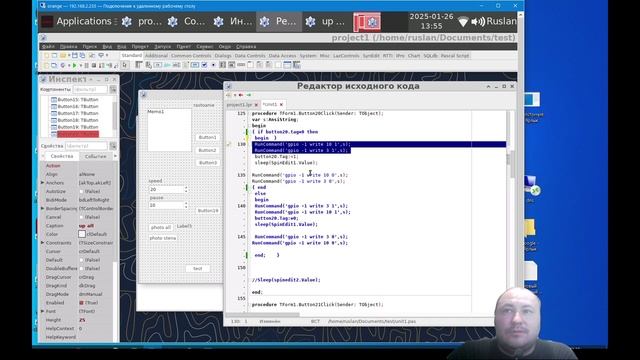
Task: Open the dropdown arrow beside Open icon
Action: [69, 55]
